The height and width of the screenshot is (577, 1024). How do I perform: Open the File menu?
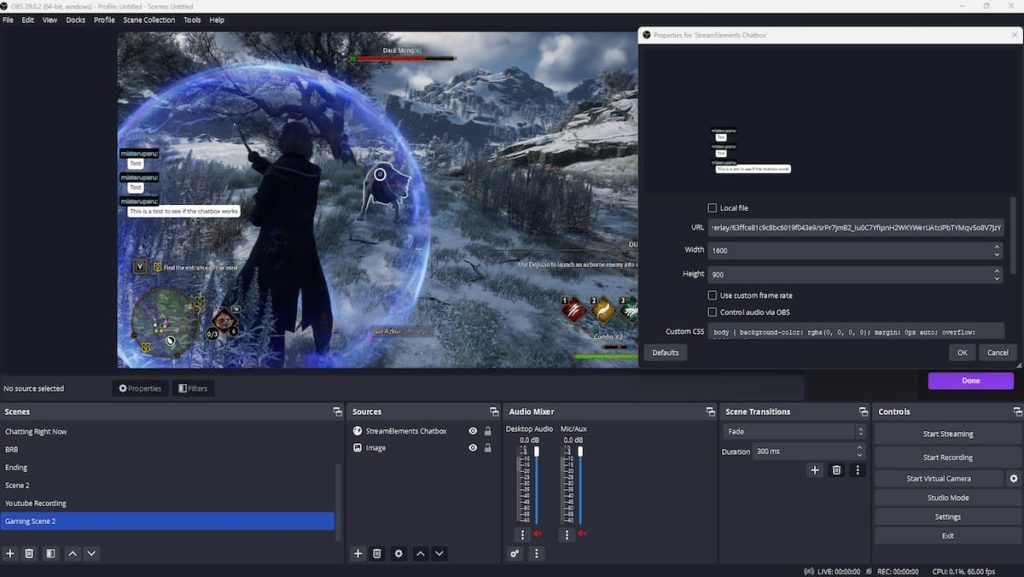pyautogui.click(x=8, y=20)
